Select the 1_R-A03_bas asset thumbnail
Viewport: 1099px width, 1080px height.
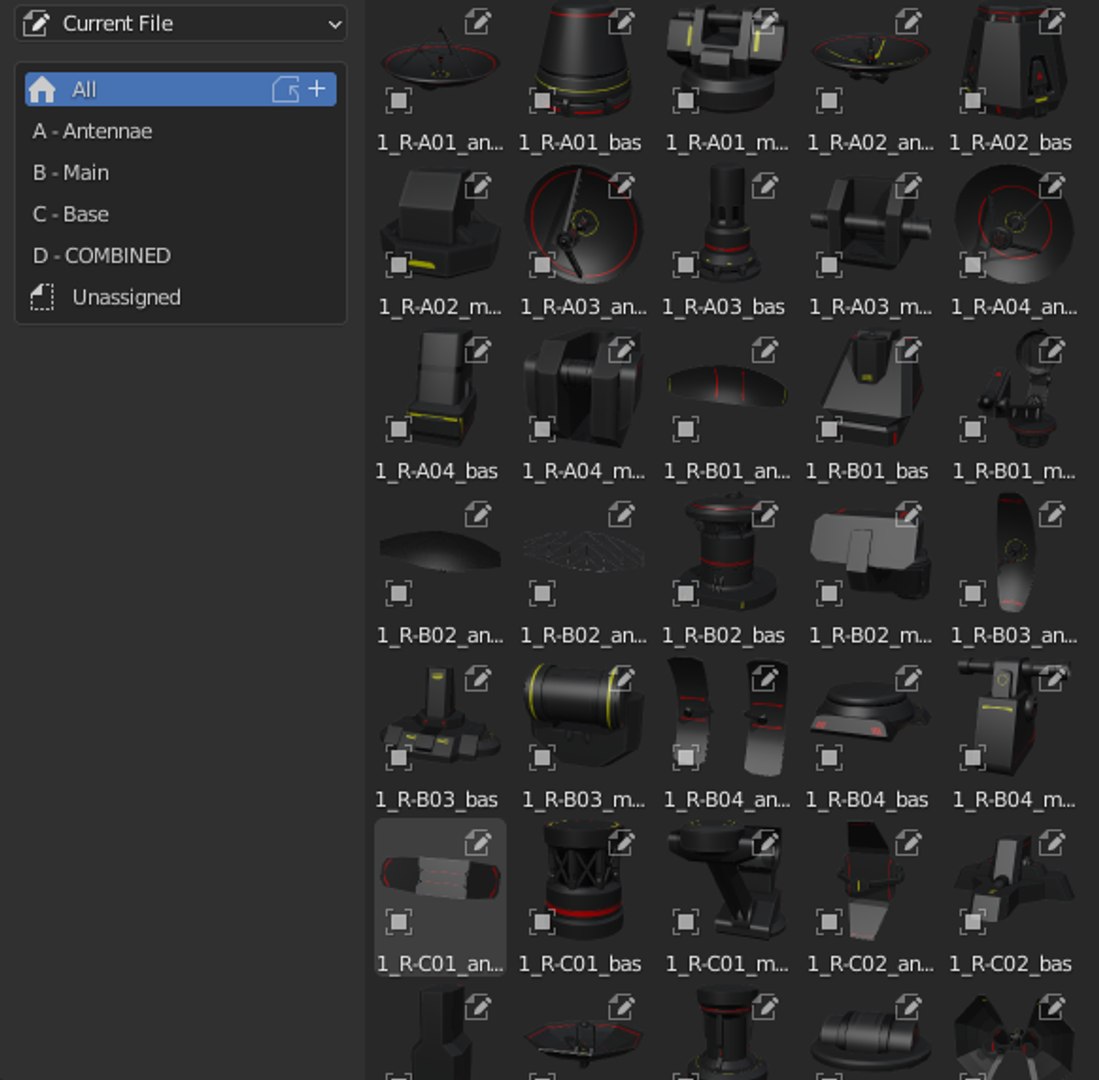(x=727, y=224)
